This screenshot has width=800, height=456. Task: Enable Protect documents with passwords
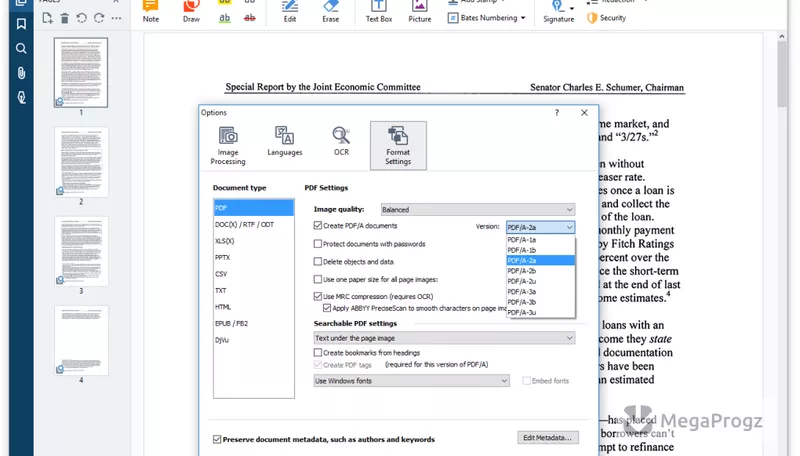tap(318, 244)
